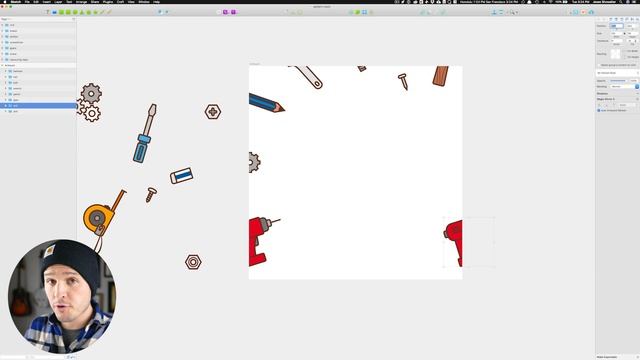Click the Position X input field
The width and height of the screenshot is (640, 360).
click(x=616, y=26)
